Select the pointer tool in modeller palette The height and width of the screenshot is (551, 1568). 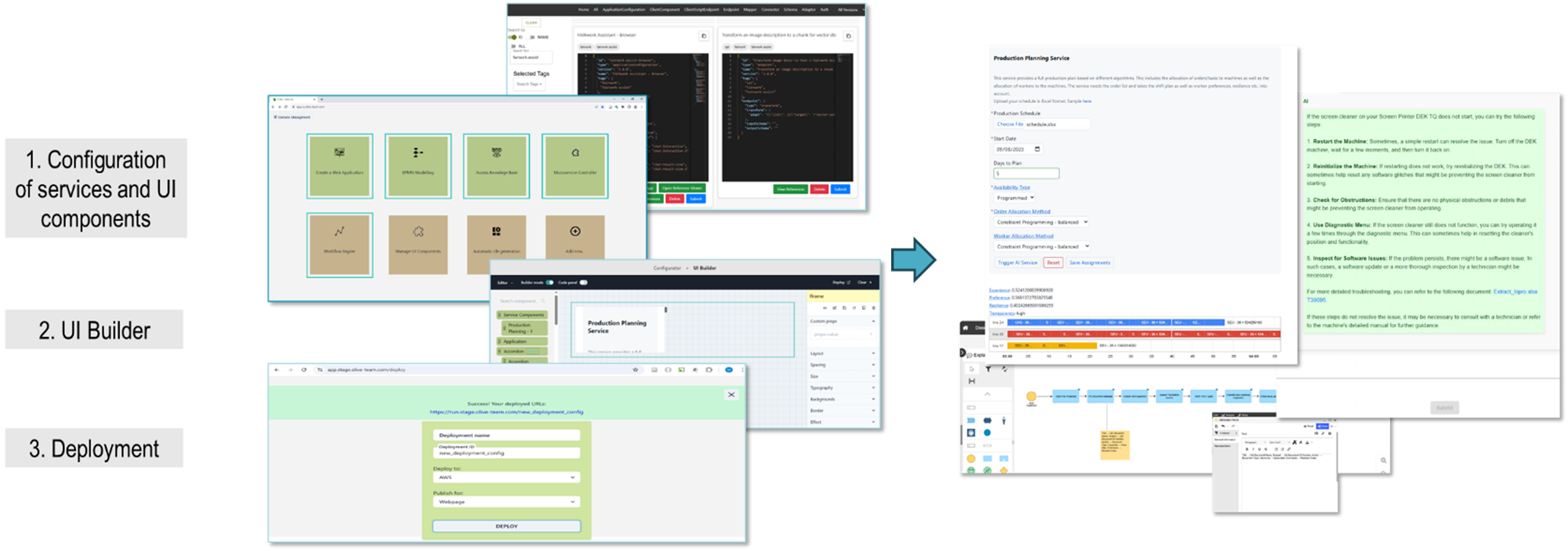(972, 369)
